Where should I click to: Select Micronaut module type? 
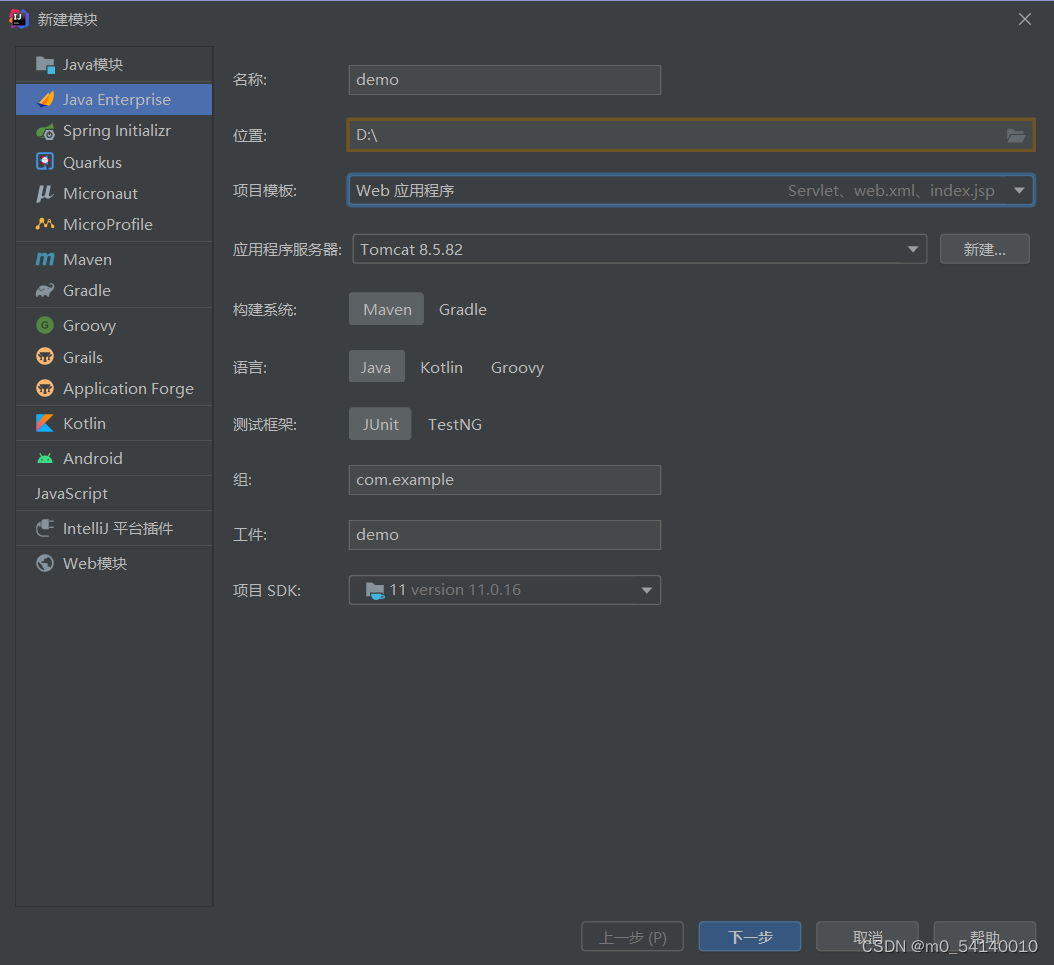114,194
